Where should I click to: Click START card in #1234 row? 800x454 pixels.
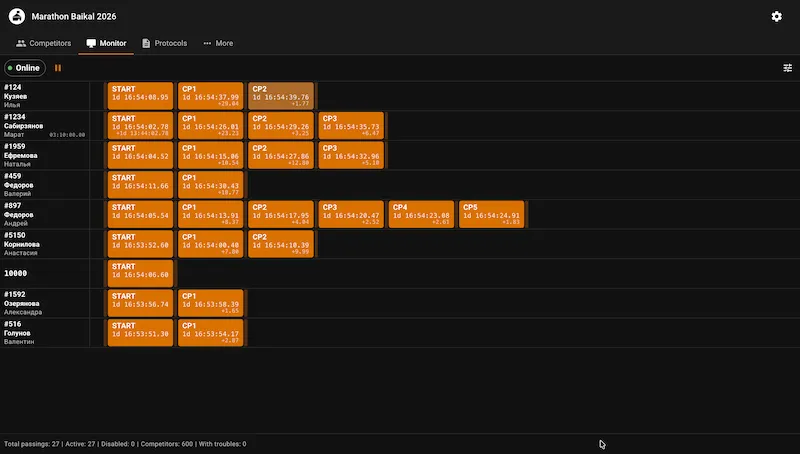[140, 125]
